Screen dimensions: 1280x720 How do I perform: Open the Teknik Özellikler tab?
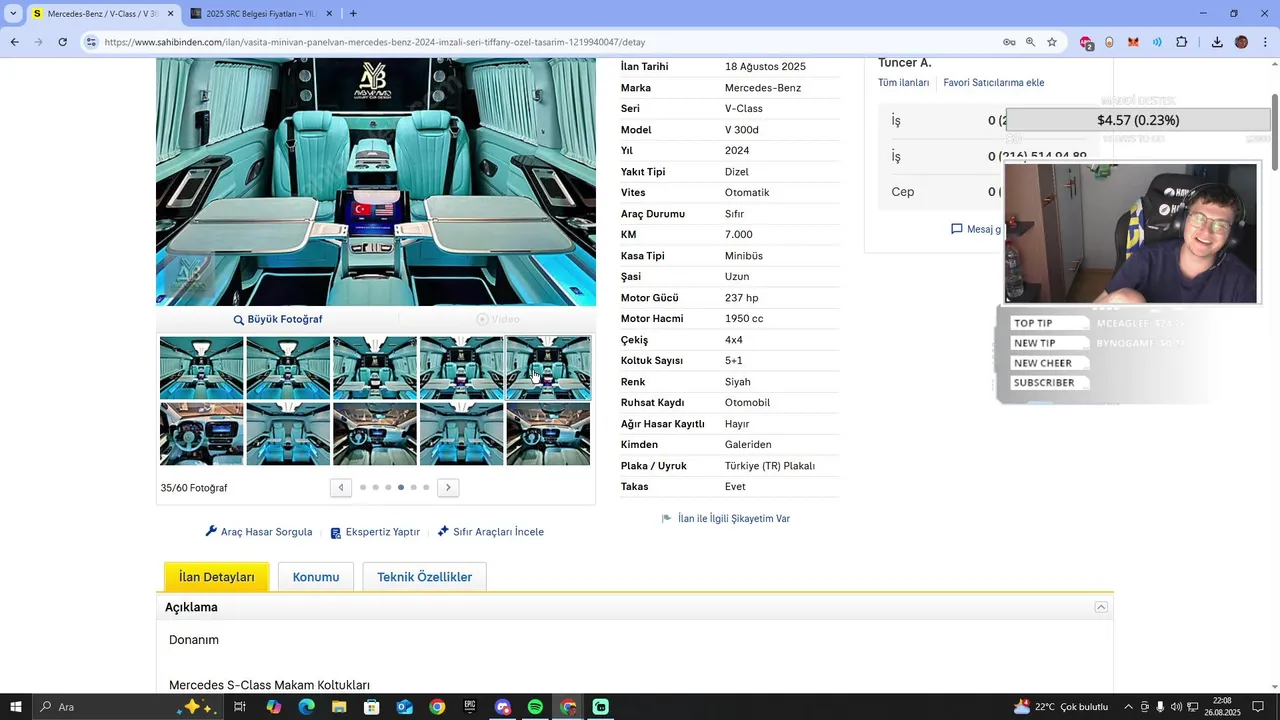(424, 577)
